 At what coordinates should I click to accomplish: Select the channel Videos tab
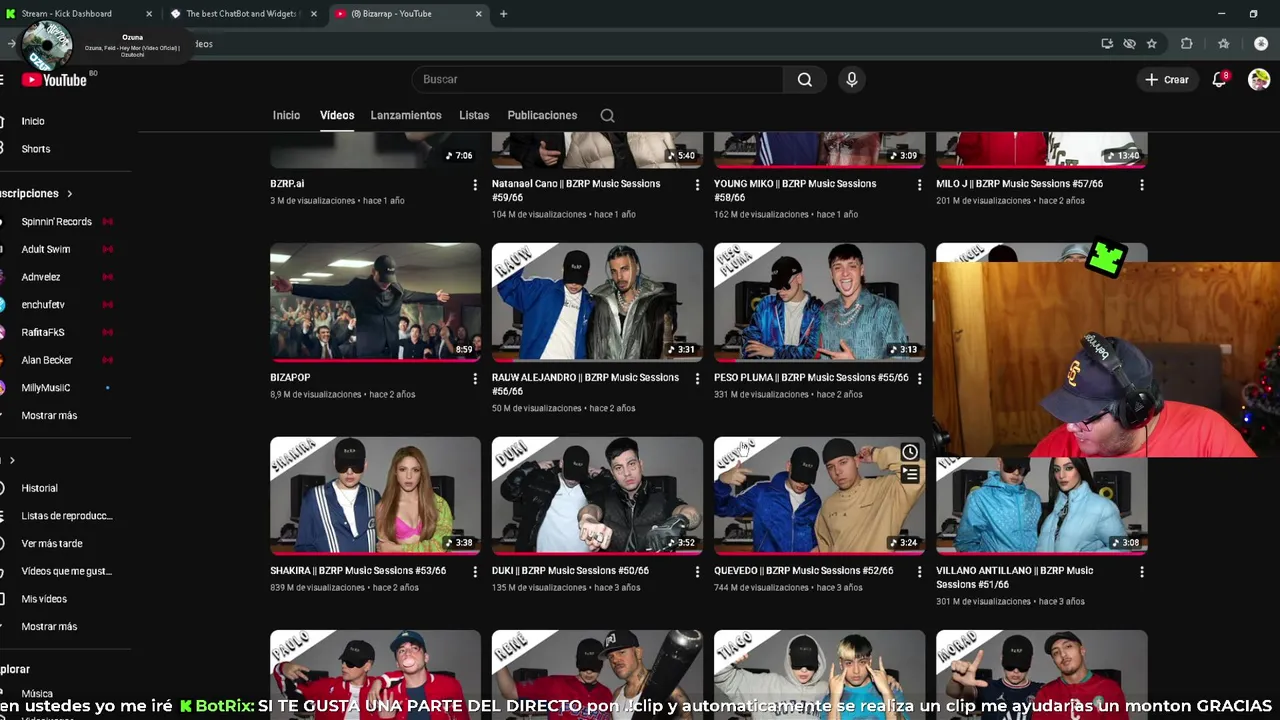tap(337, 115)
